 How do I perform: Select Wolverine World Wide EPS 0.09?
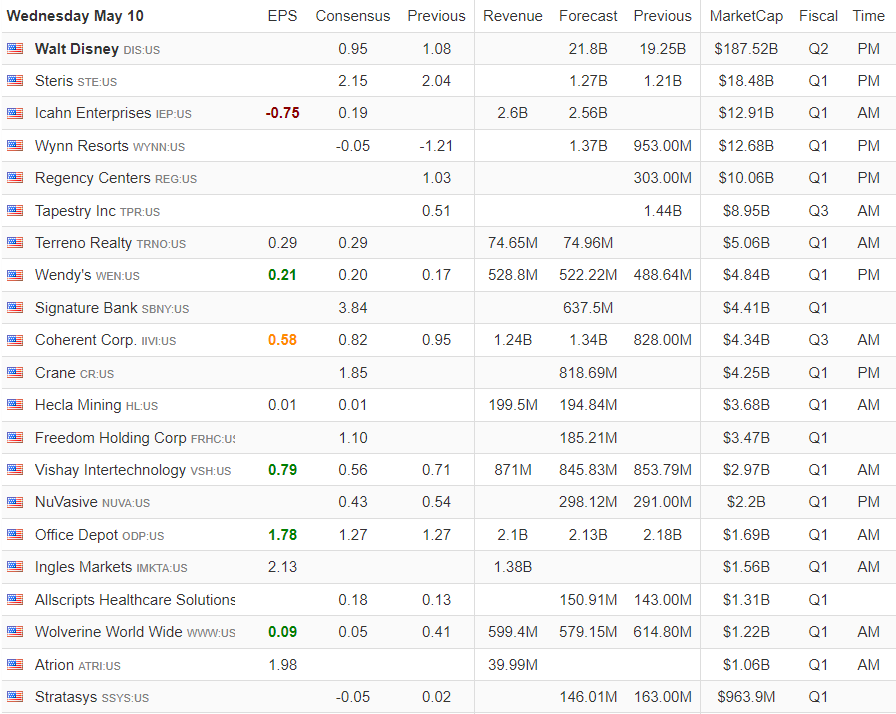pyautogui.click(x=282, y=632)
